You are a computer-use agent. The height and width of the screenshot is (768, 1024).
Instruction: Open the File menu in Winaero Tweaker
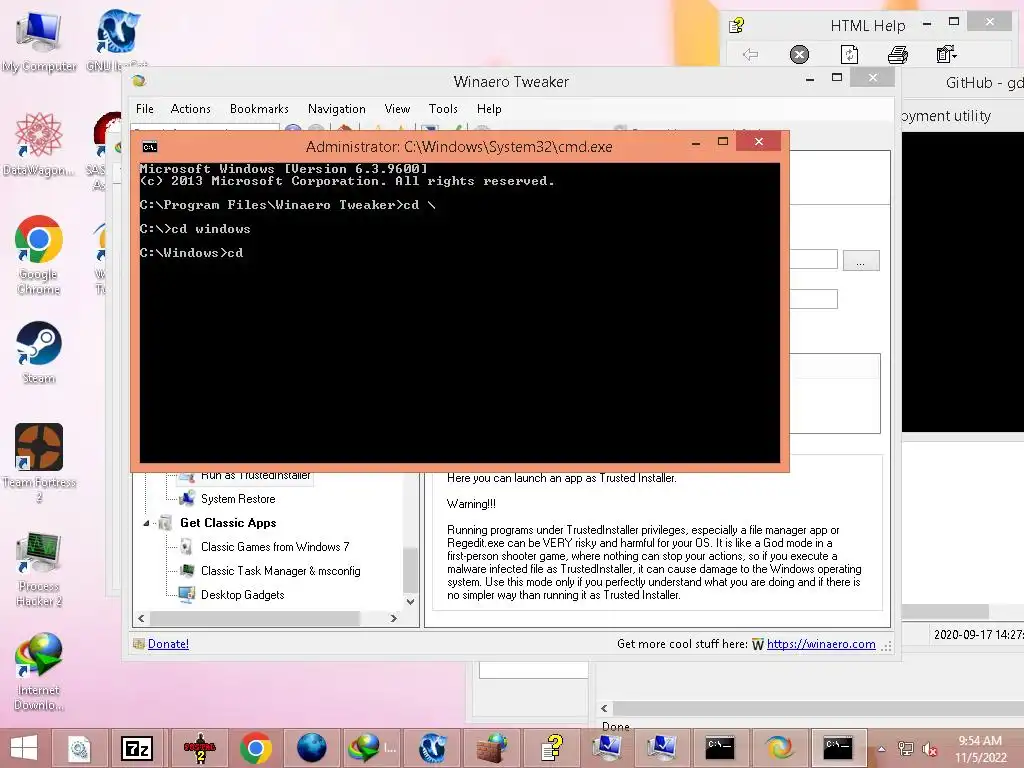tap(145, 109)
